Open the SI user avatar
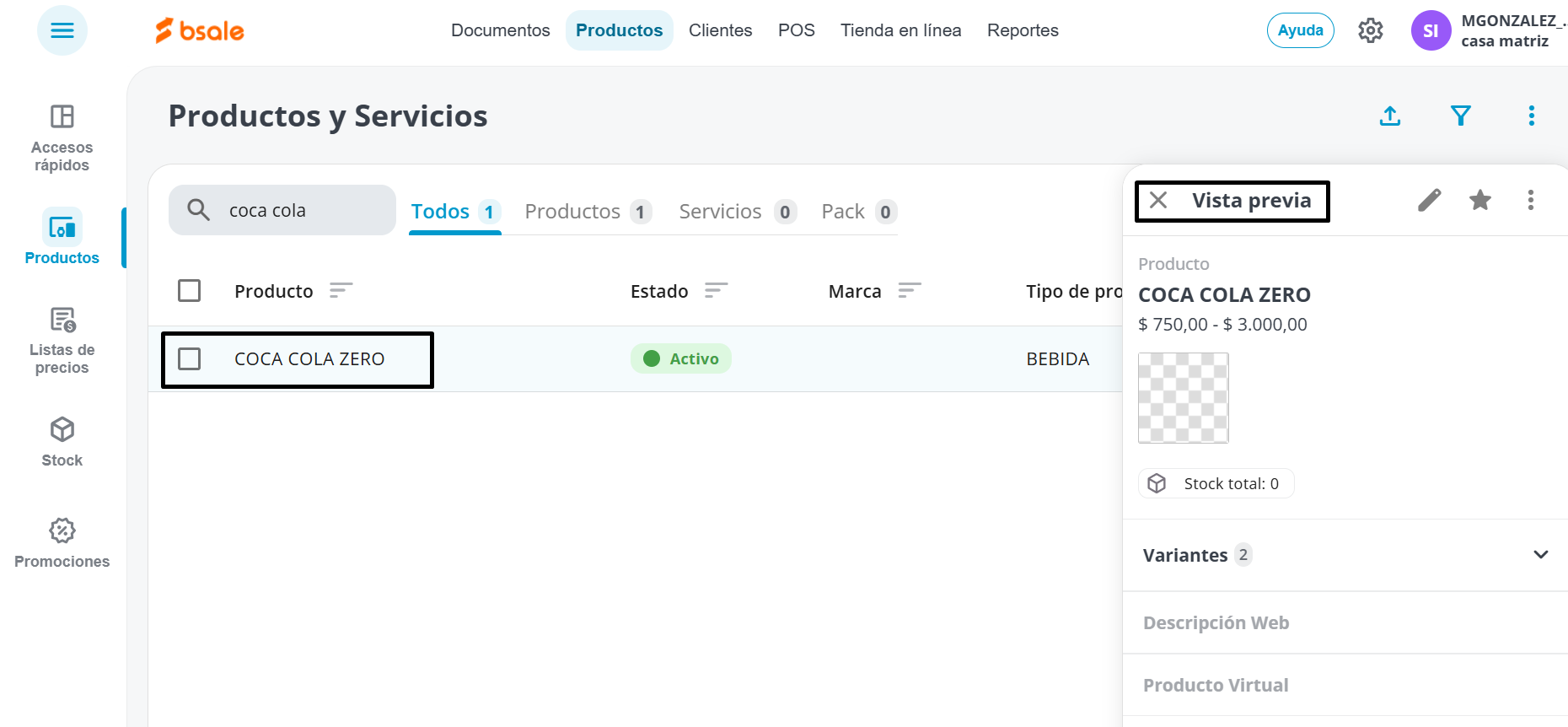 click(x=1431, y=30)
